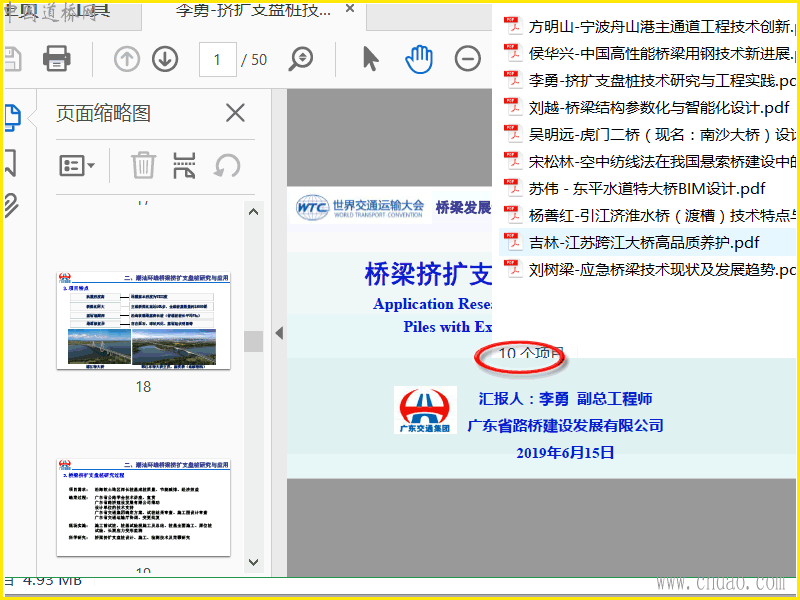Click the print icon in toolbar
The height and width of the screenshot is (600, 800).
pyautogui.click(x=57, y=59)
